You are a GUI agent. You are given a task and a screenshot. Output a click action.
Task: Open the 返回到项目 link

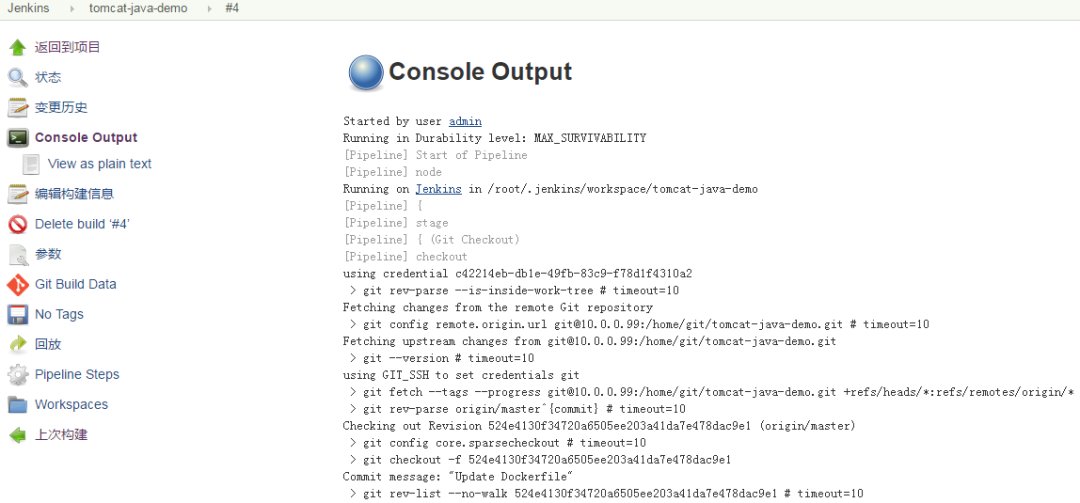[68, 47]
